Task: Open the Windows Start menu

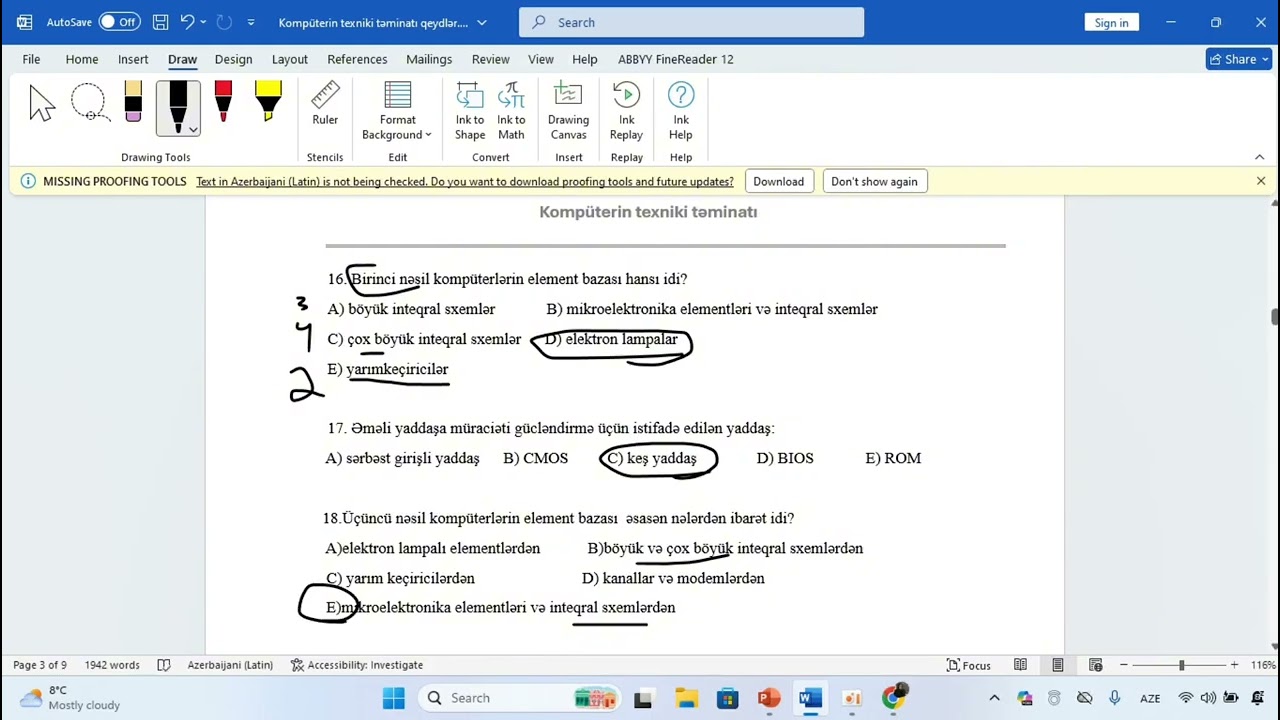Action: (394, 698)
